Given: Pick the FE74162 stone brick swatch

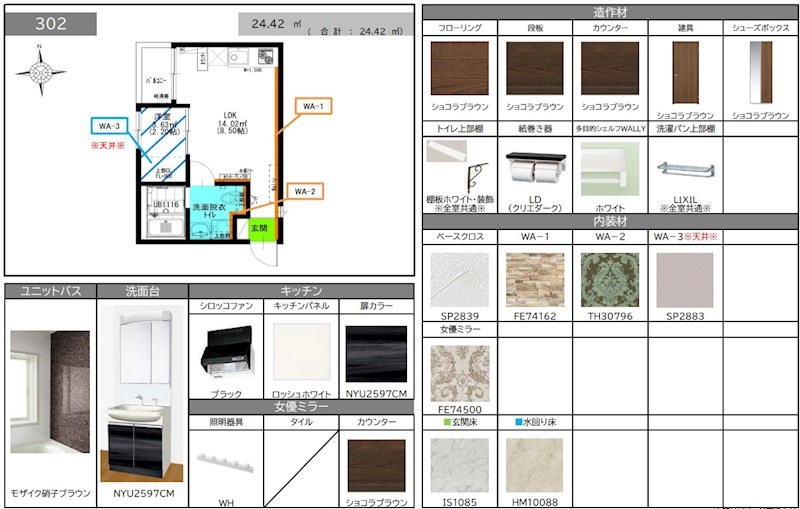Looking at the screenshot, I should (x=533, y=280).
